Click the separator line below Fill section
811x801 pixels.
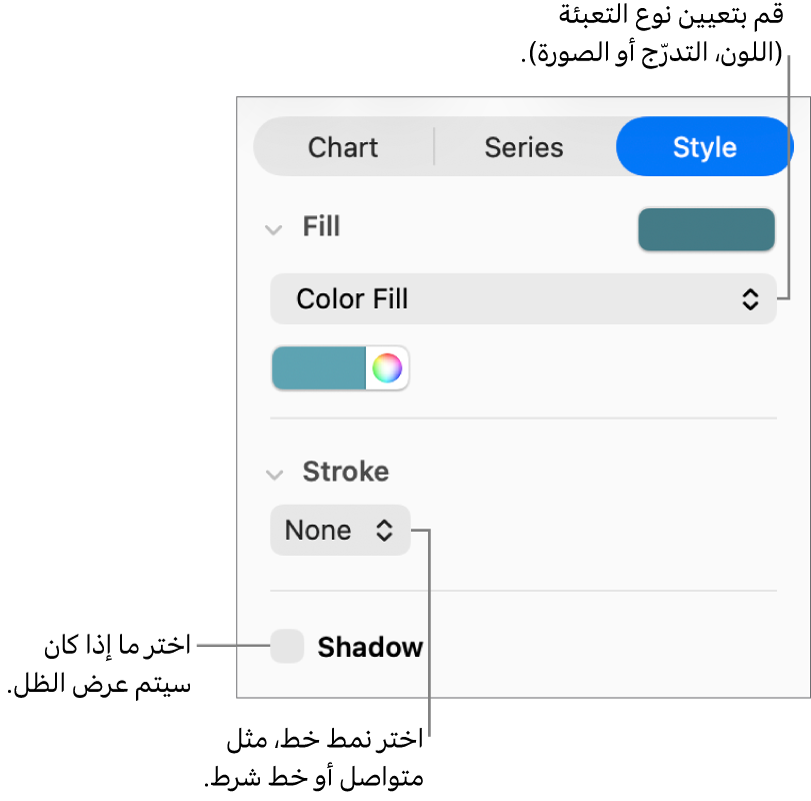523,418
